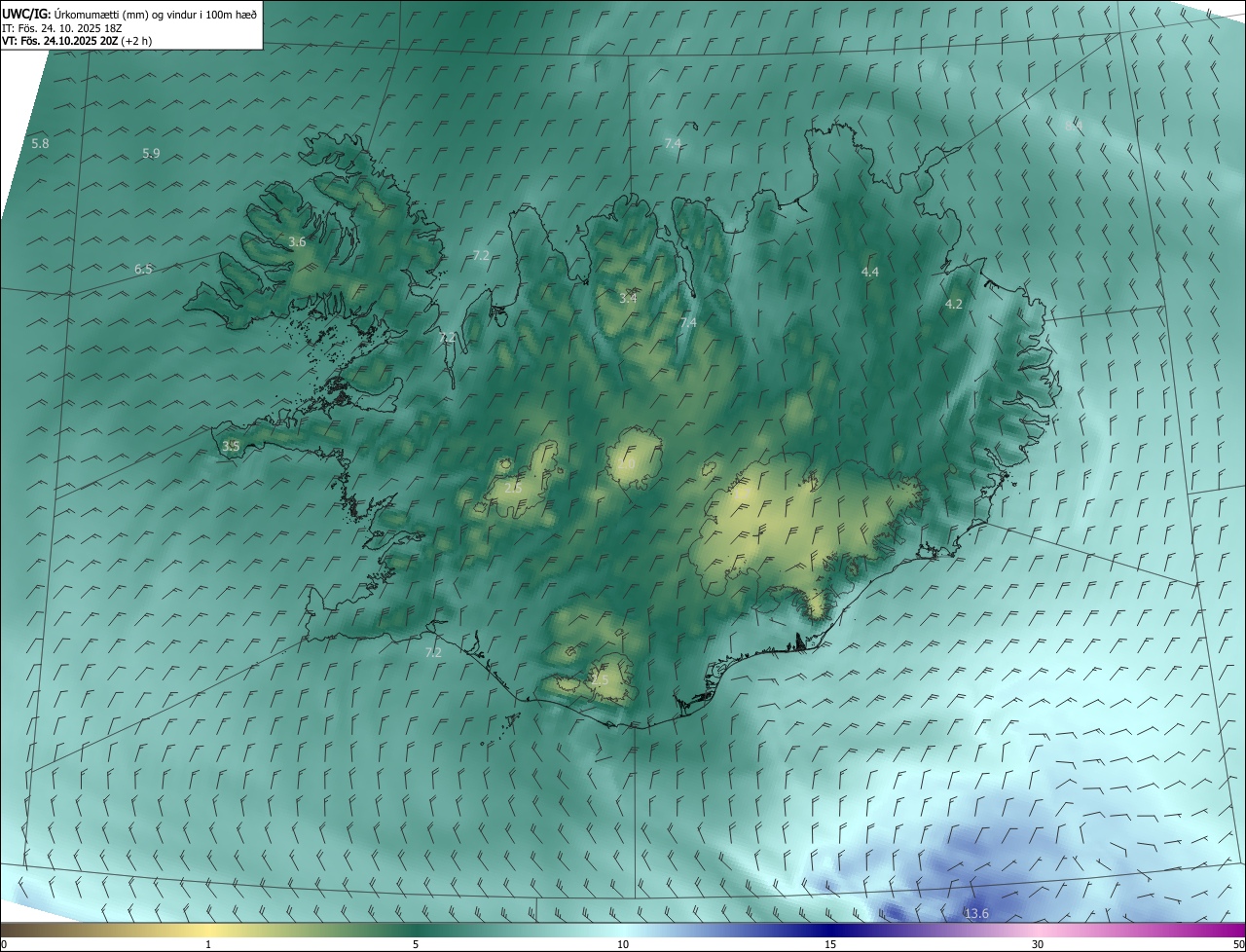Click the 5.8 value on the map
Image resolution: width=1246 pixels, height=952 pixels.
coord(40,144)
